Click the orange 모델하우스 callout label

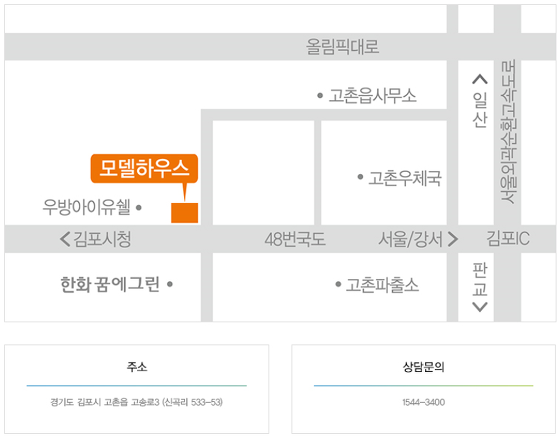coord(144,169)
